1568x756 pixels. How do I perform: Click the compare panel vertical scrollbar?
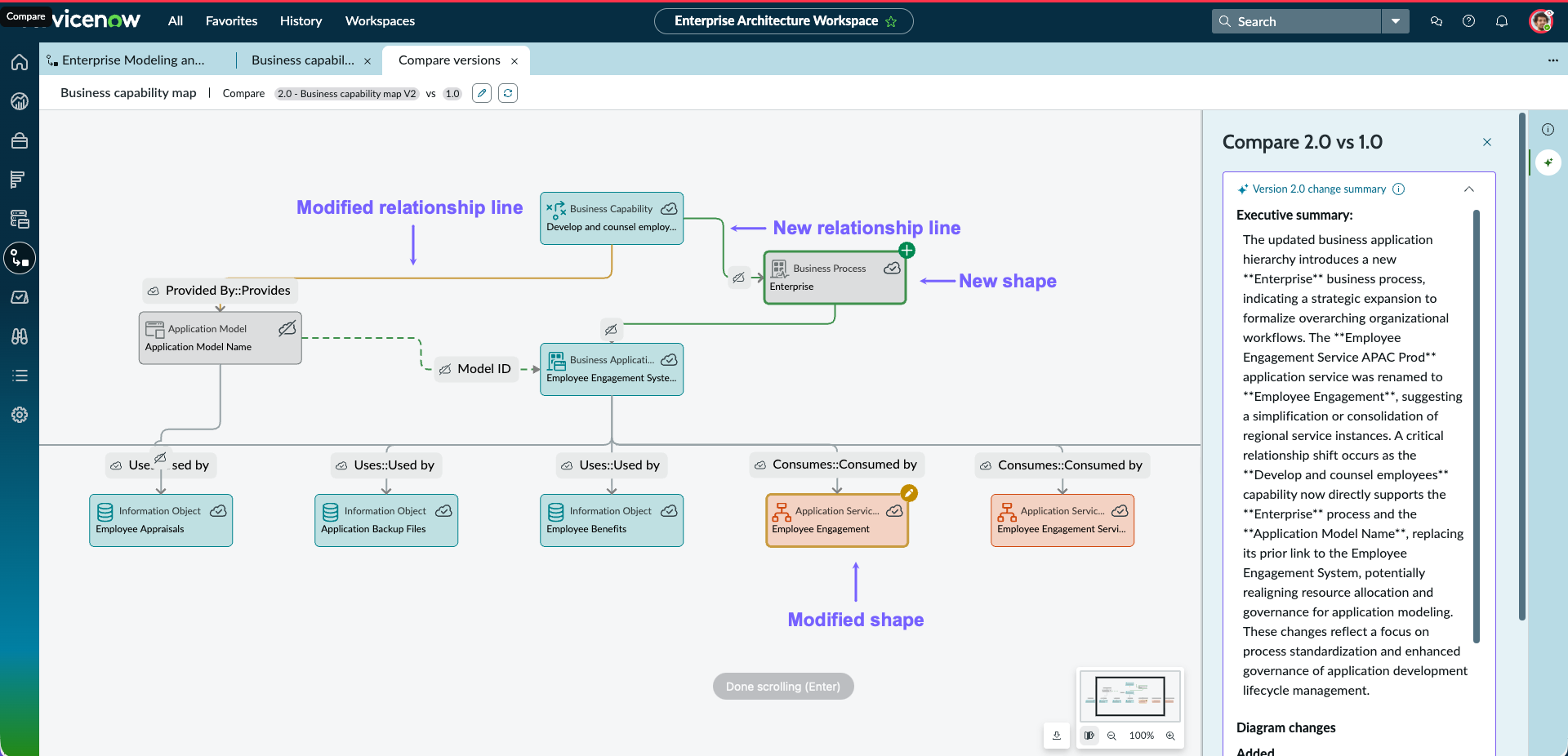(1522, 367)
